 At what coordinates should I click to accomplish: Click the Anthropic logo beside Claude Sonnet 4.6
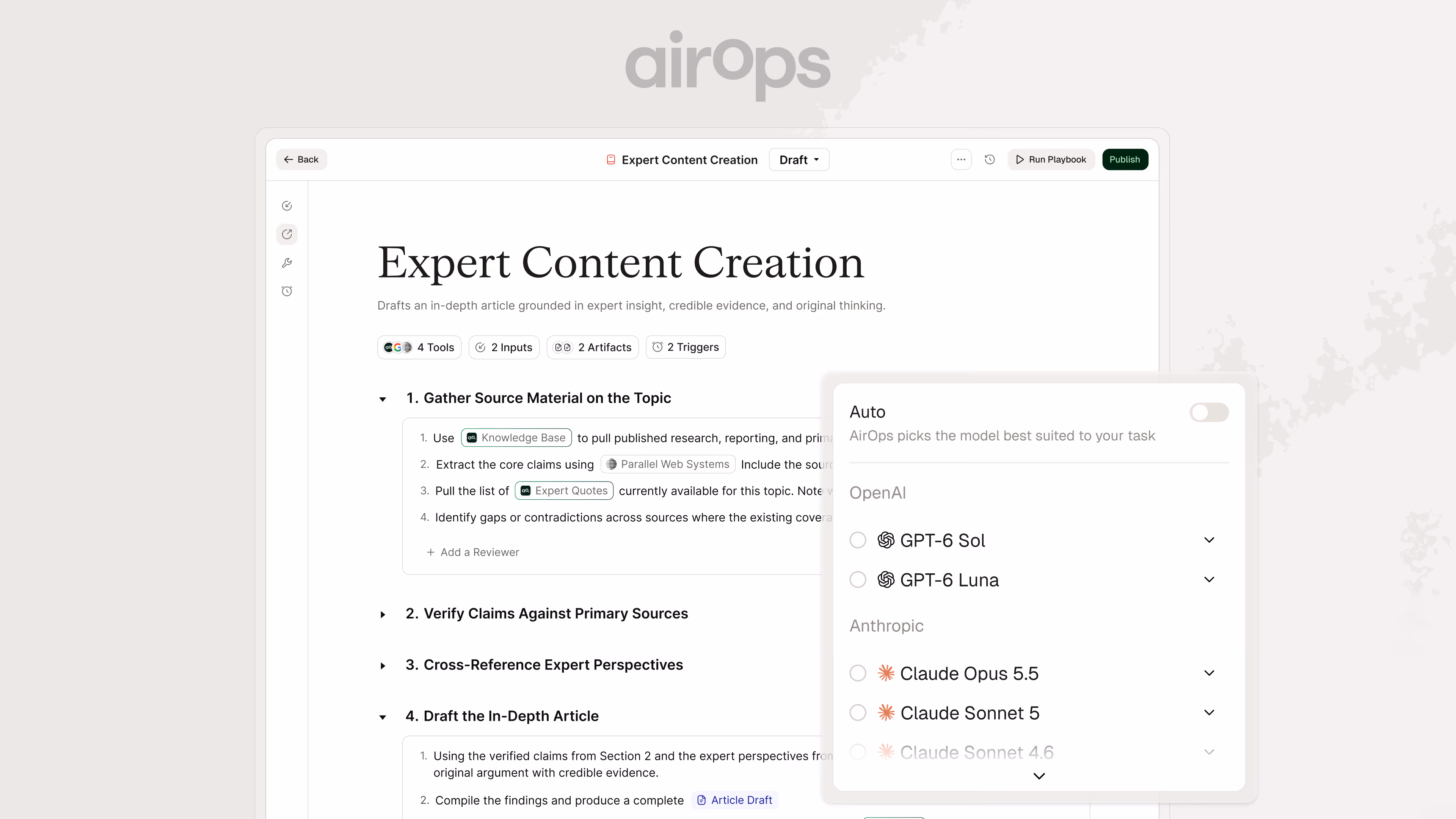886,752
